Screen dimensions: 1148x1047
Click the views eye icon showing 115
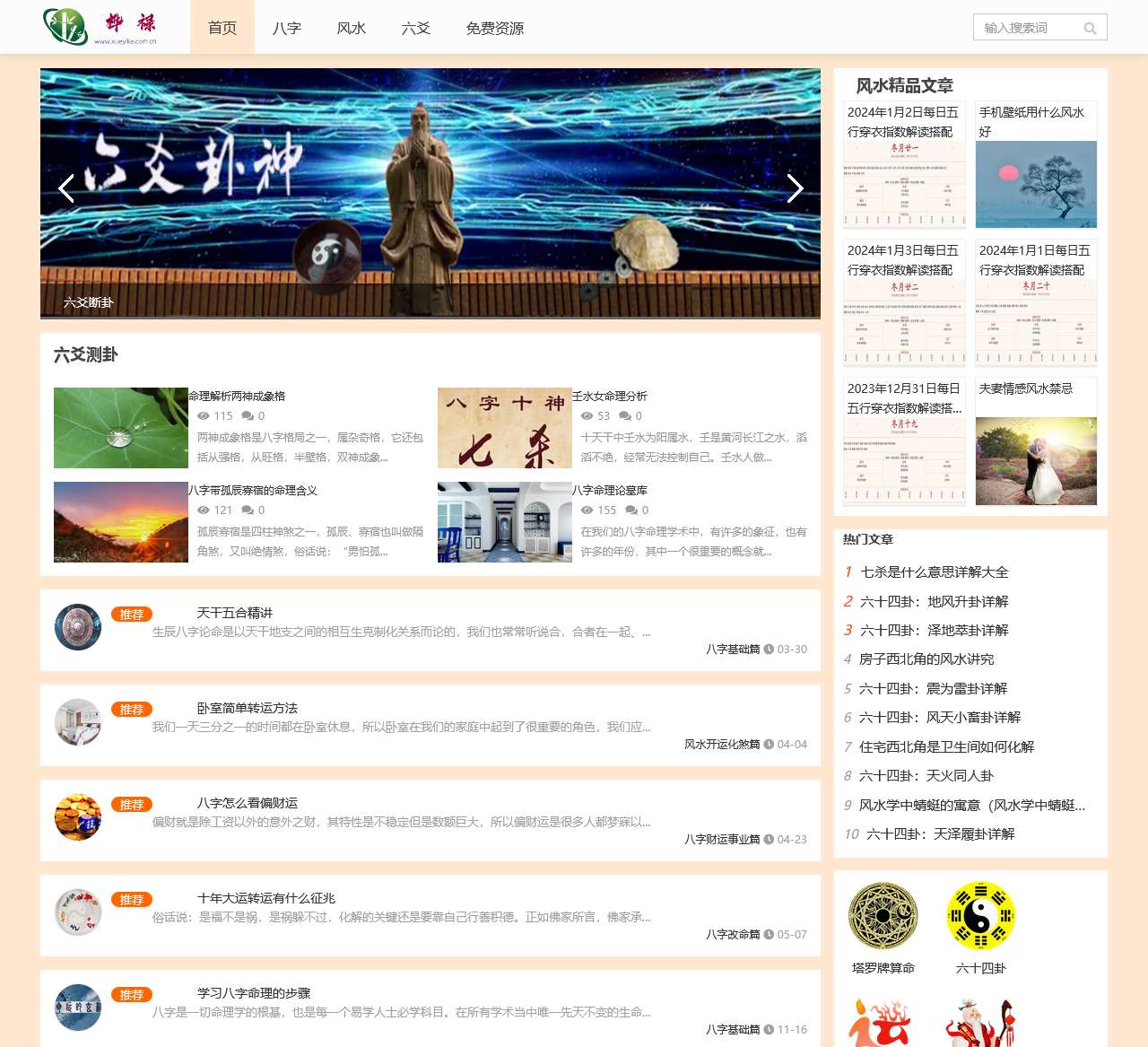(204, 416)
